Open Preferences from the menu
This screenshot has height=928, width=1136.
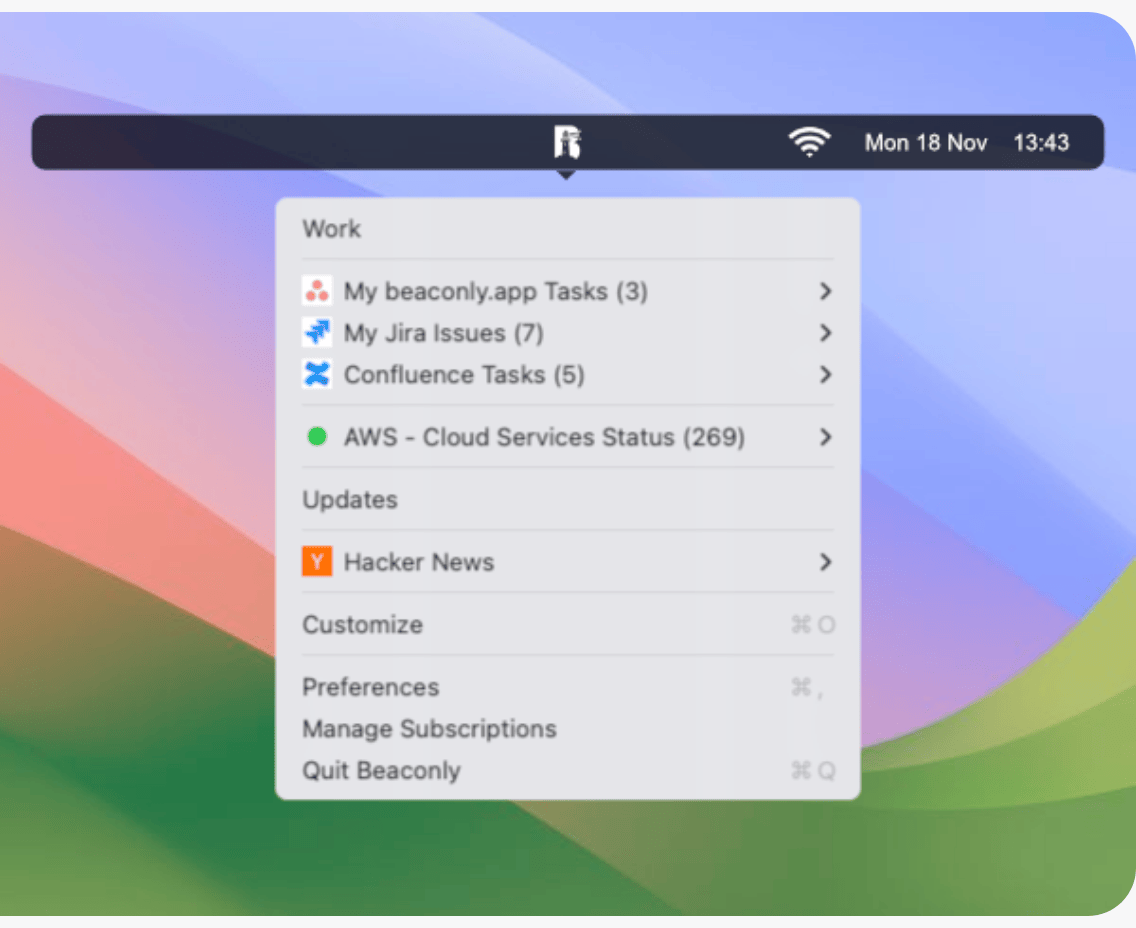click(x=371, y=687)
